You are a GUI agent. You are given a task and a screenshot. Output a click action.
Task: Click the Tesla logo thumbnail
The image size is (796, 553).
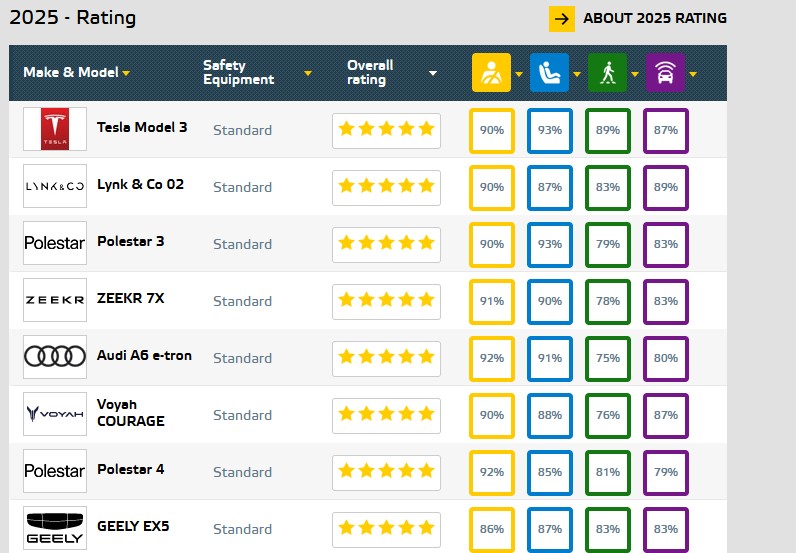pyautogui.click(x=55, y=129)
